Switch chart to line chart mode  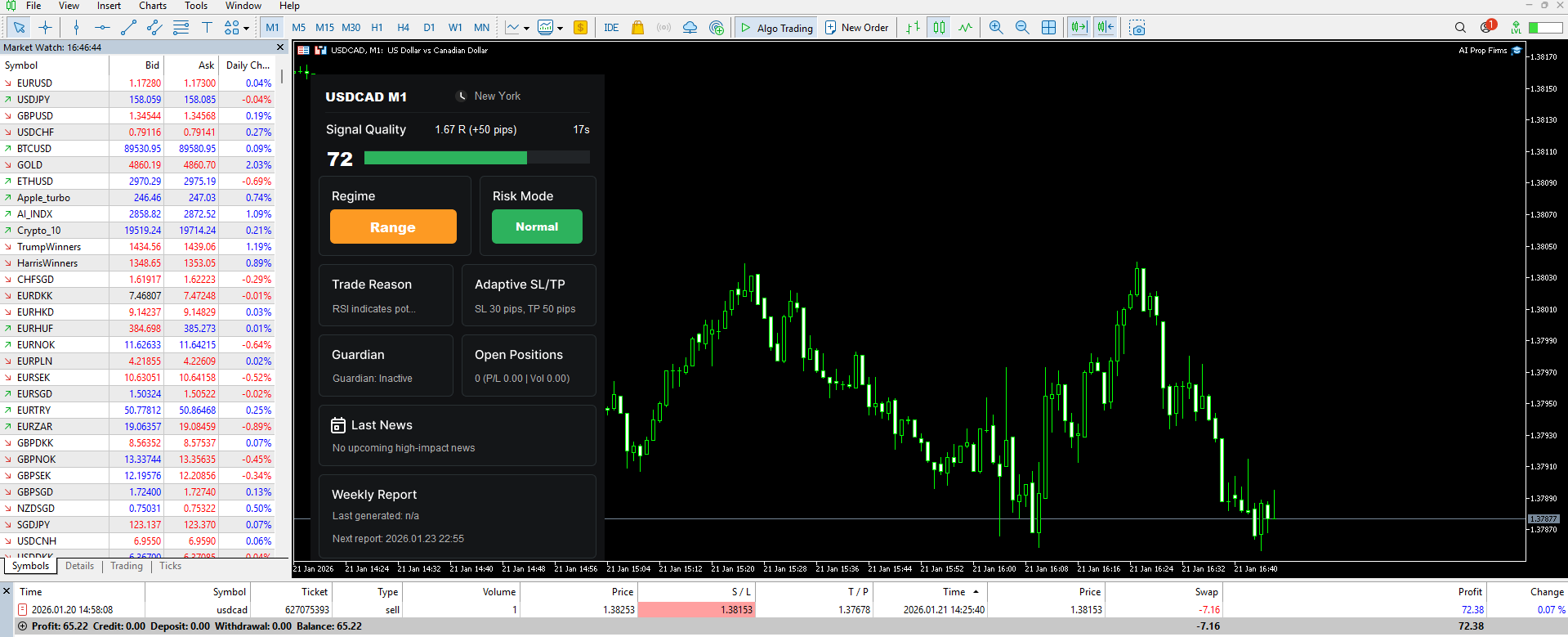click(965, 28)
